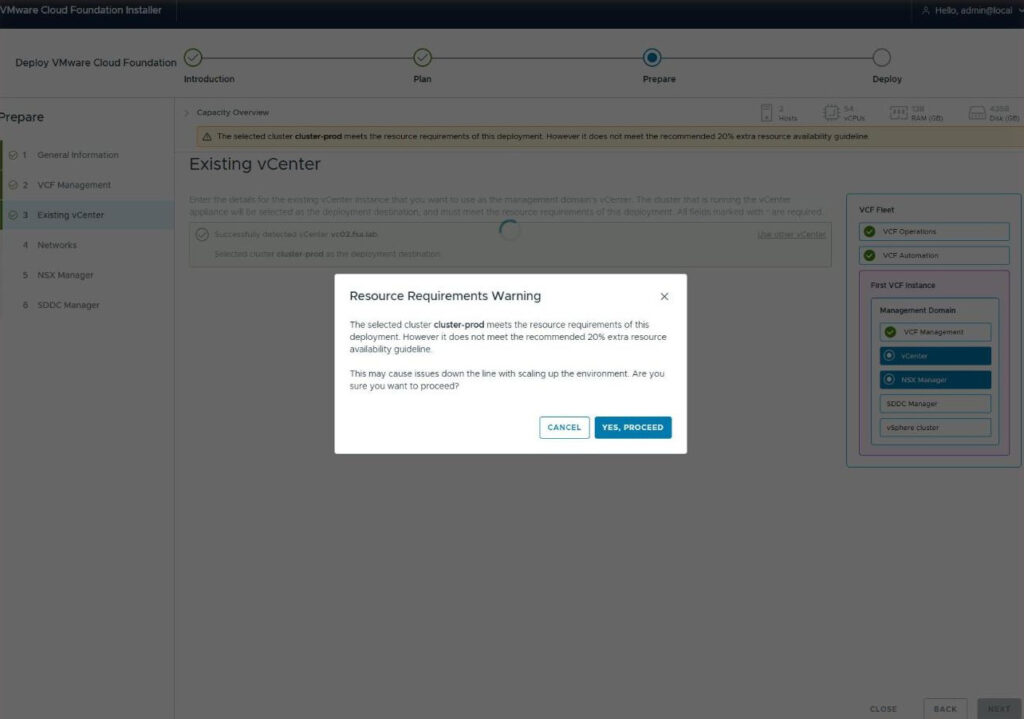Click checkmark icon next to General Information
The width and height of the screenshot is (1024, 719).
tap(12, 155)
